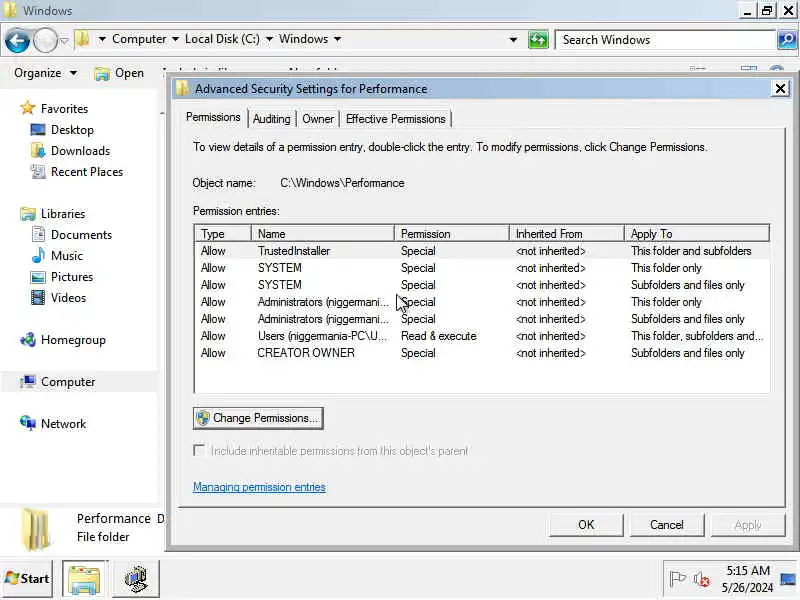800x600 pixels.
Task: Open the Start menu
Action: click(27, 579)
